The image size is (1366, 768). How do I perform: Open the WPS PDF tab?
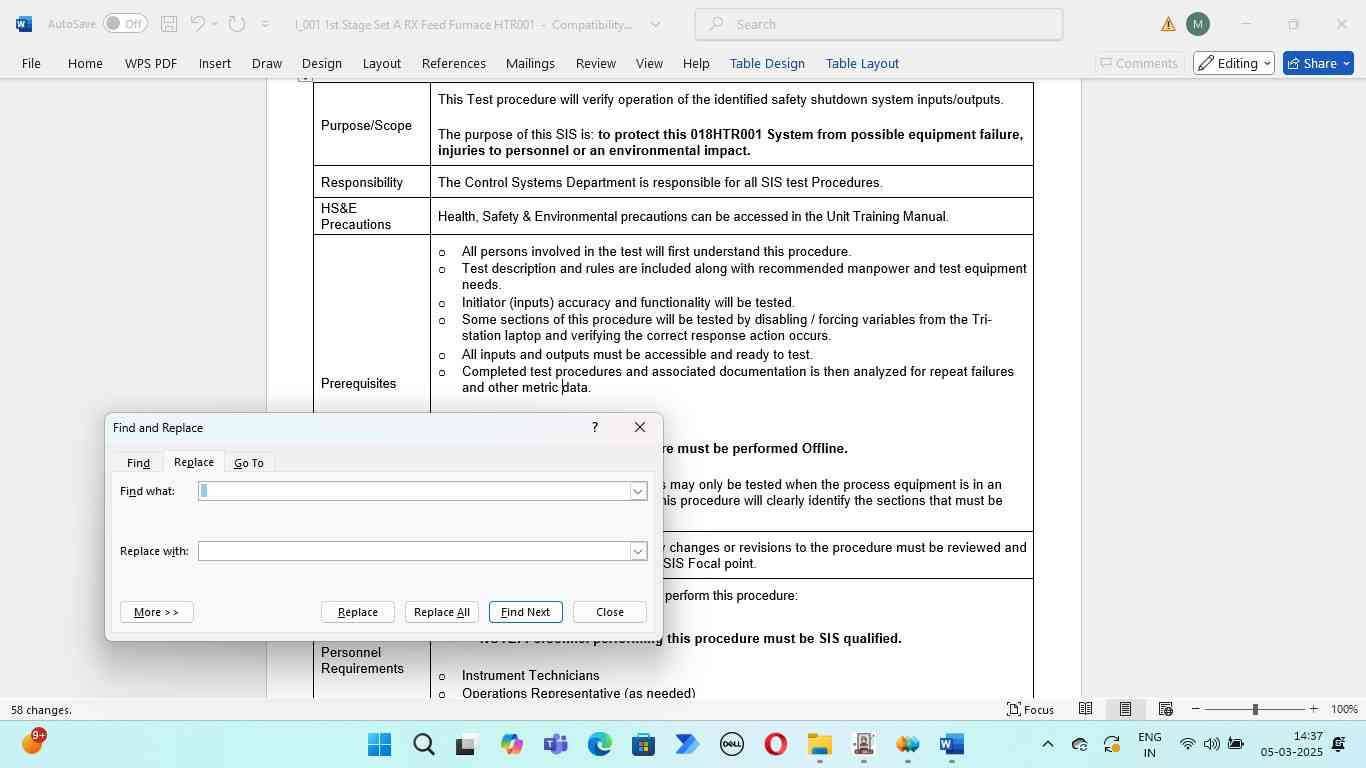[x=151, y=63]
